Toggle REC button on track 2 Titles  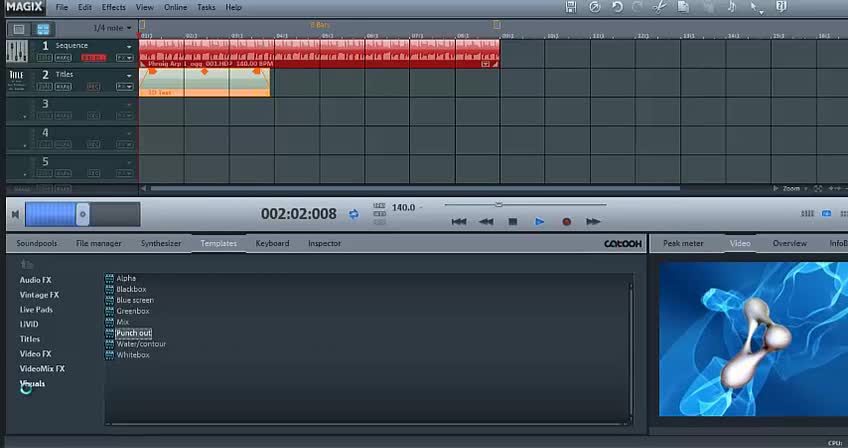click(x=94, y=87)
